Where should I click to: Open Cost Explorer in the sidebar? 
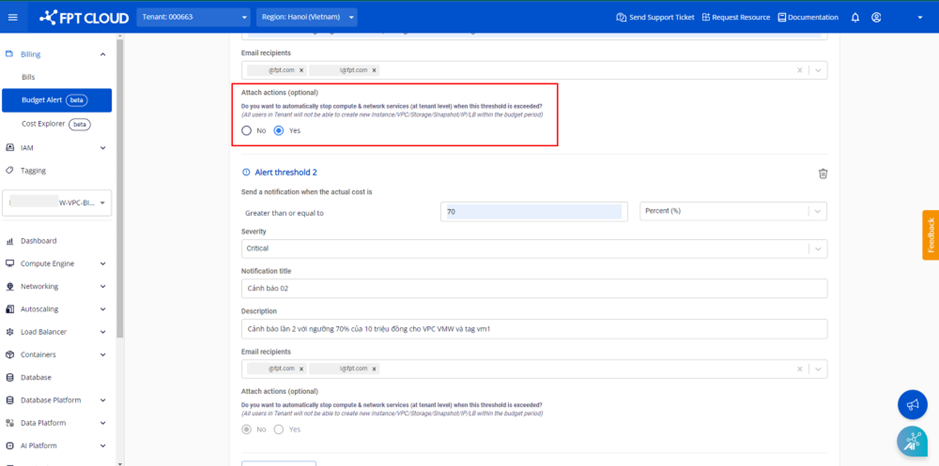click(x=44, y=124)
